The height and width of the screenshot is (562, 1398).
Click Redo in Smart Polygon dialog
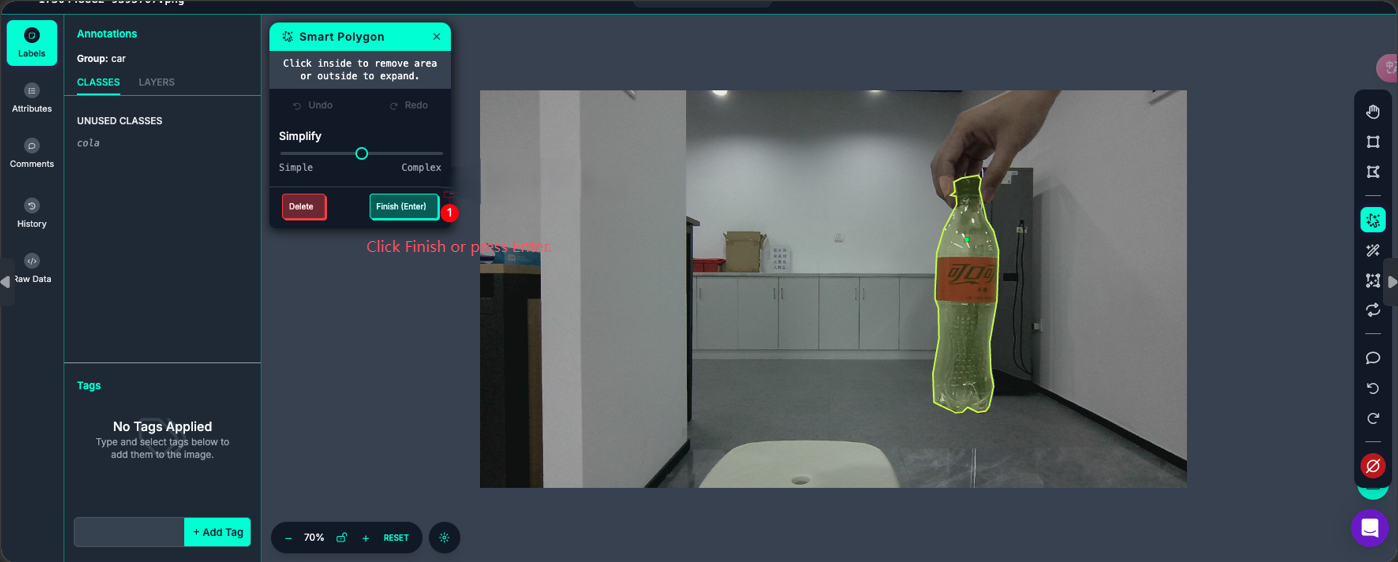(x=409, y=105)
